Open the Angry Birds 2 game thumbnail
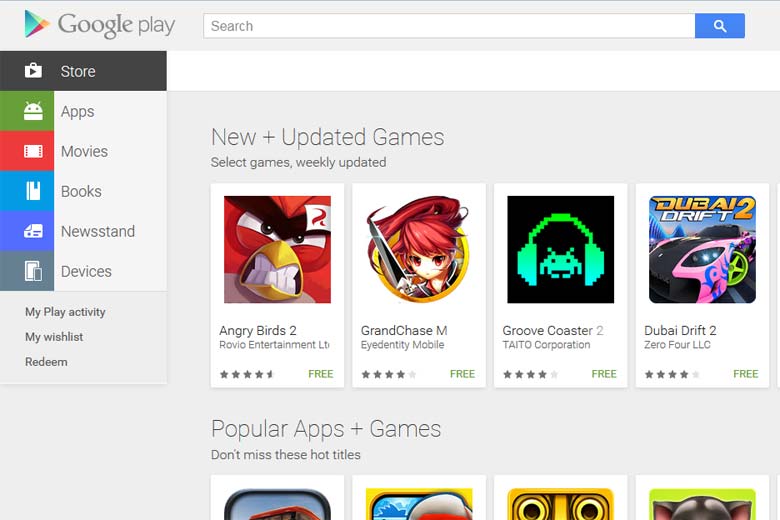The width and height of the screenshot is (780, 520). point(277,249)
